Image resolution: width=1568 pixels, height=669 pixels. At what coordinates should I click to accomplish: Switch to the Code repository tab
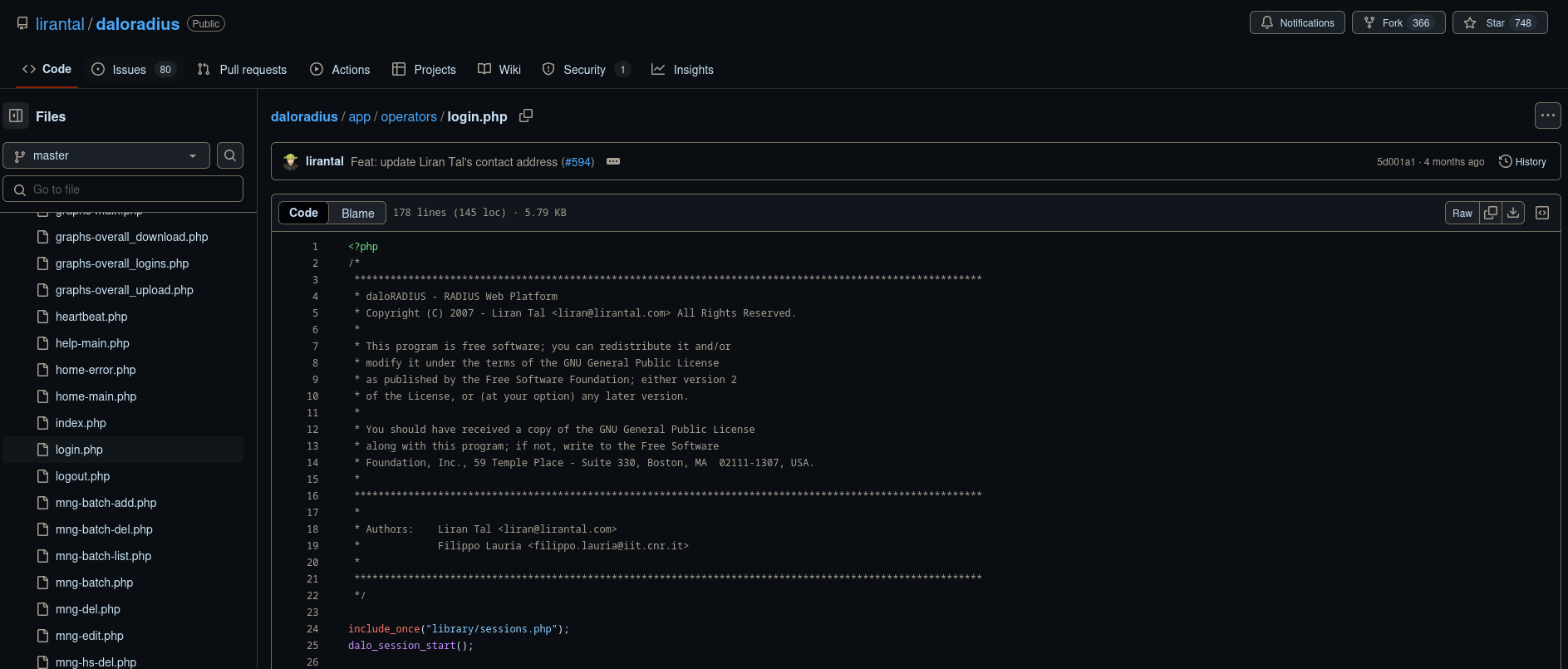click(47, 69)
